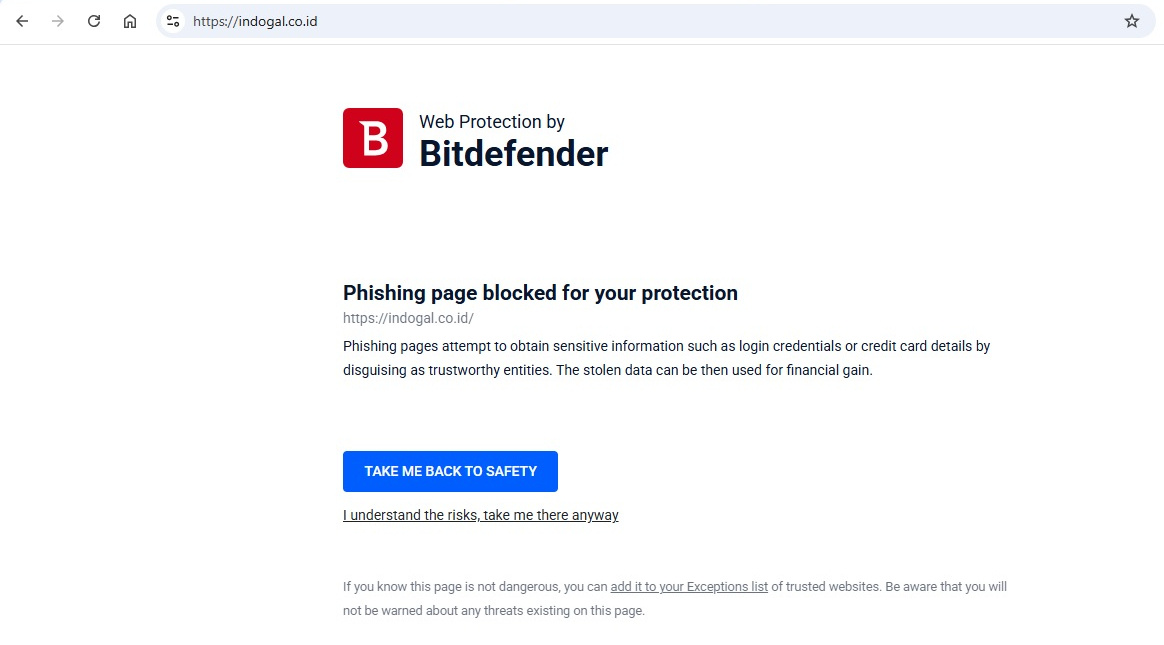
Task: Click the red Bitdefender B logo
Action: pos(373,138)
